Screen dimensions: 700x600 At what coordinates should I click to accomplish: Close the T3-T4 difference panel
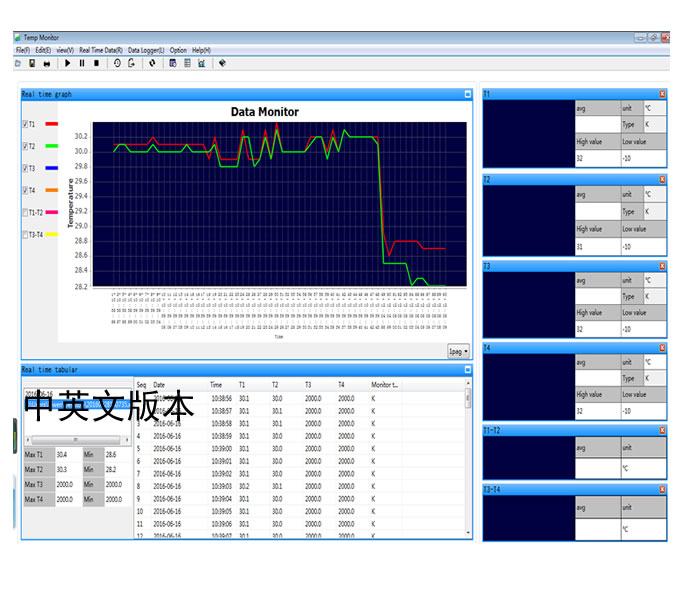pyautogui.click(x=662, y=490)
